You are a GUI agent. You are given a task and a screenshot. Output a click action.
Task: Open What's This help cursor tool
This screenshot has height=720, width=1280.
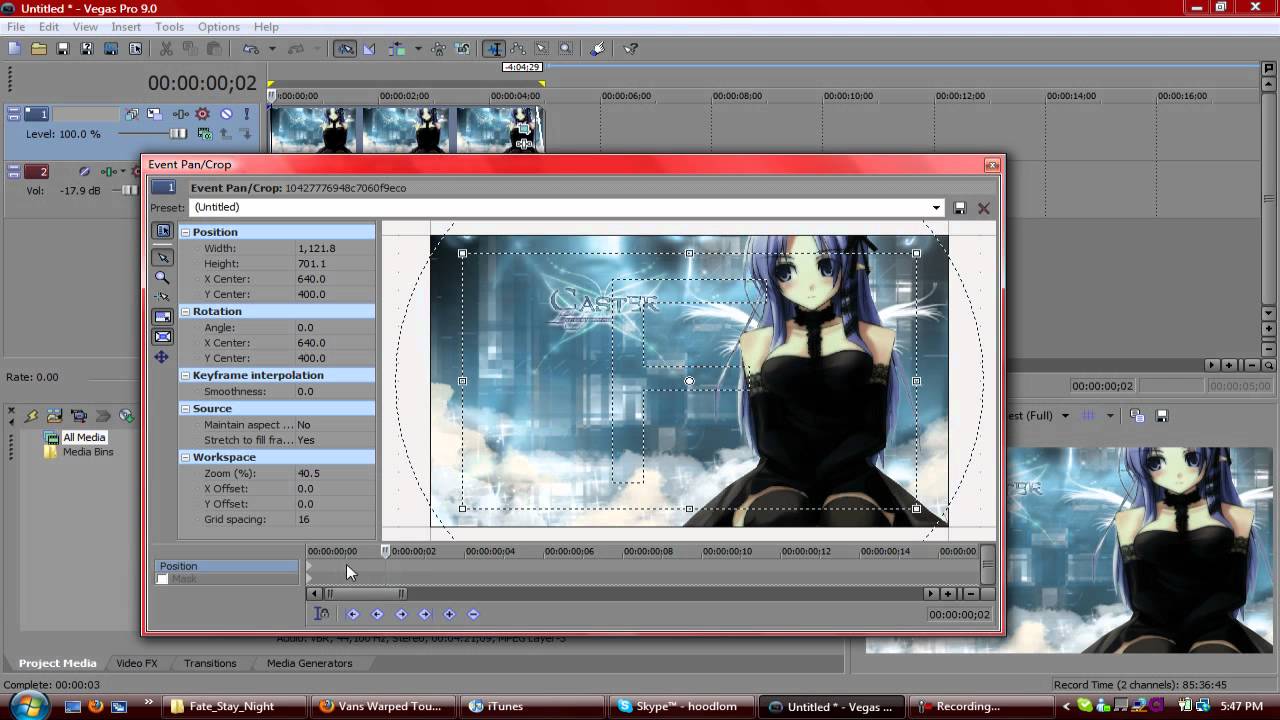pyautogui.click(x=631, y=48)
